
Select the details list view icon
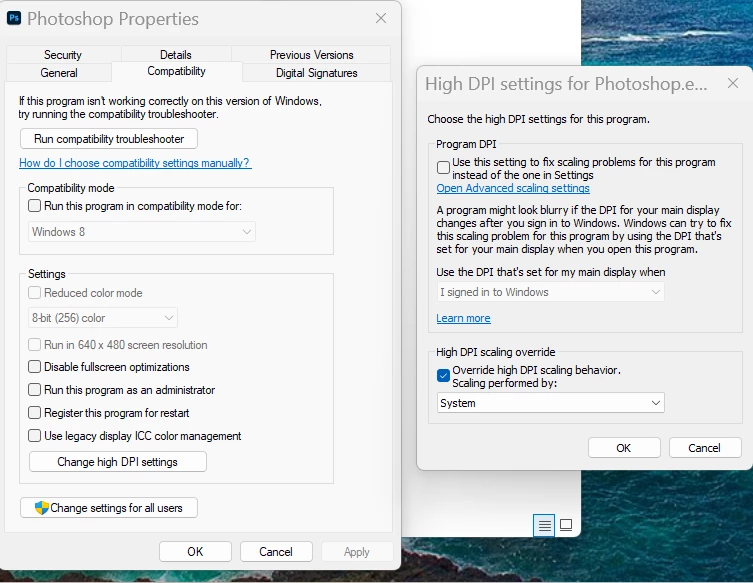coord(544,525)
